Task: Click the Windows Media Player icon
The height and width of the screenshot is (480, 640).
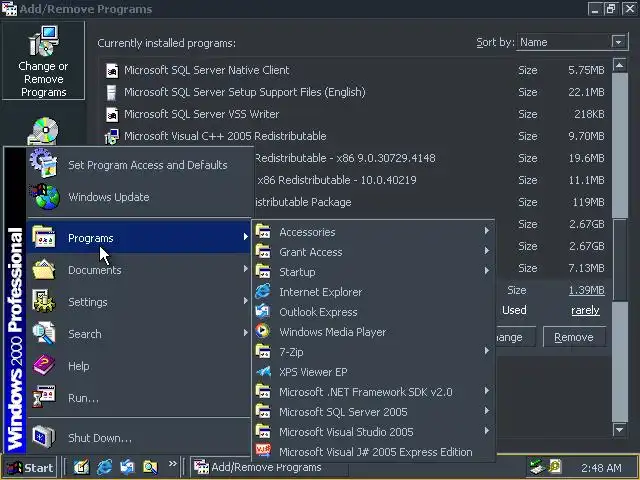Action: click(263, 331)
